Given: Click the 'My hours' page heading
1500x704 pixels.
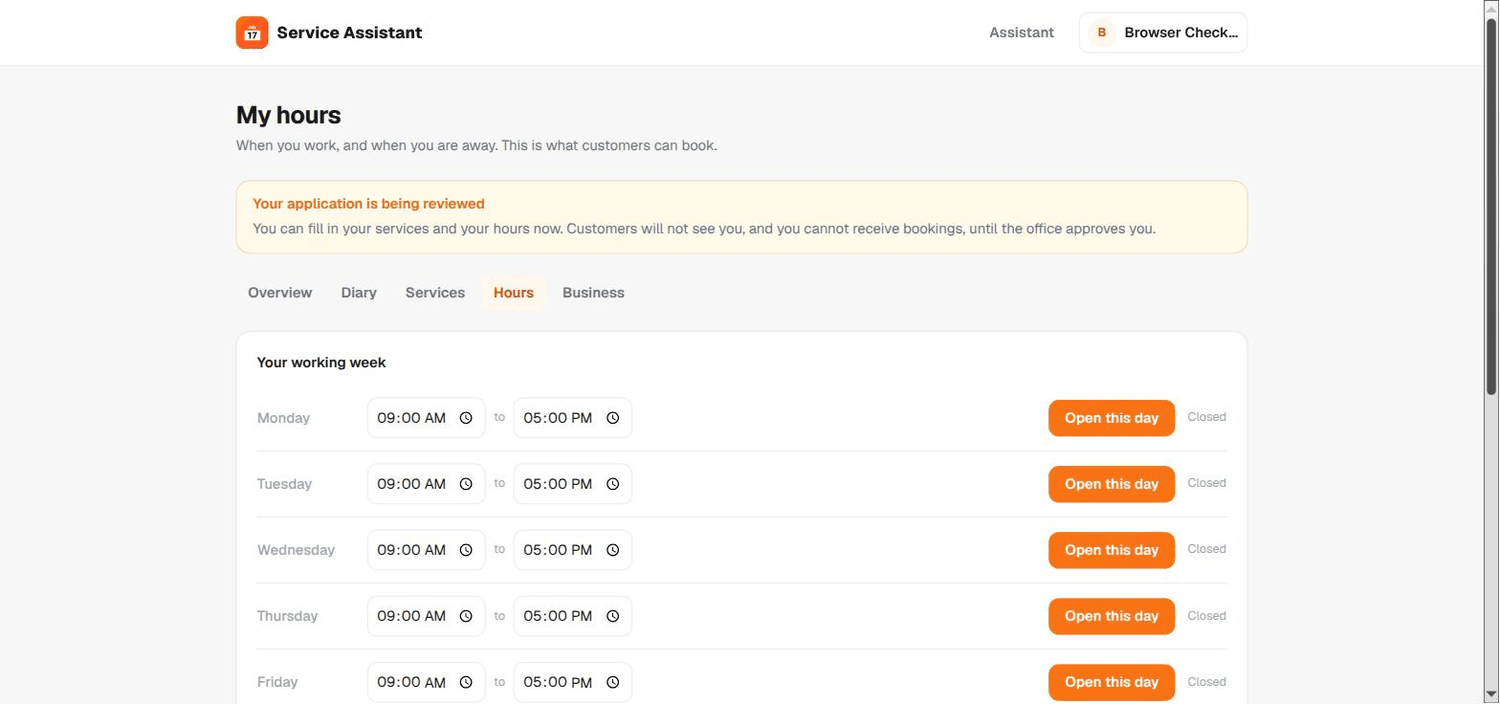Looking at the screenshot, I should (288, 115).
